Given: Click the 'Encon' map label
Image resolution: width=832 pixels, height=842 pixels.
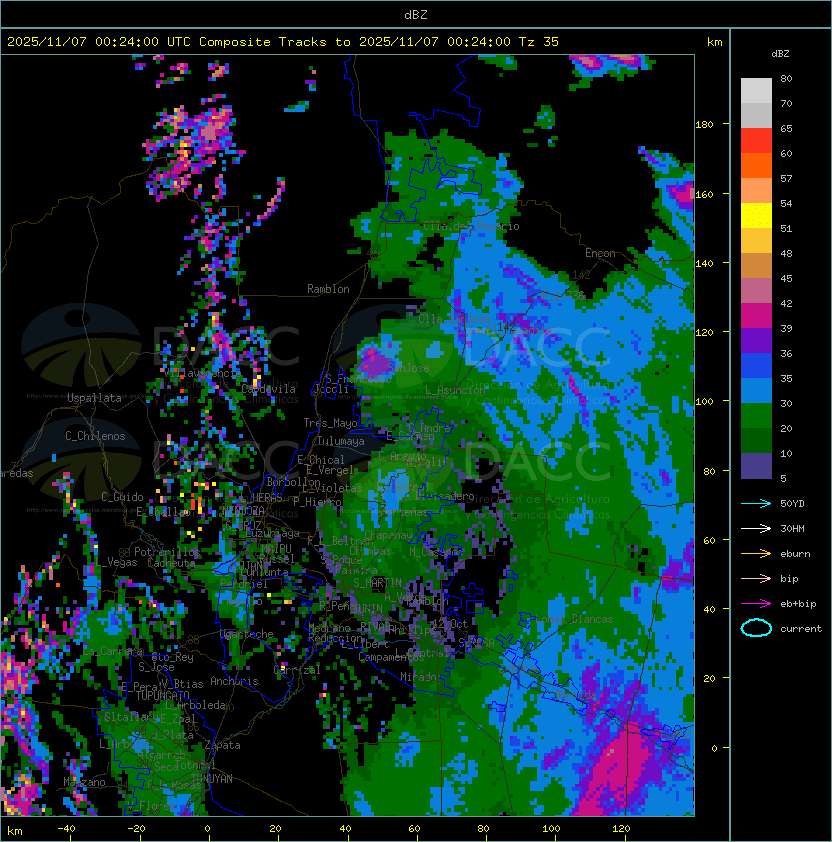Looking at the screenshot, I should [600, 253].
